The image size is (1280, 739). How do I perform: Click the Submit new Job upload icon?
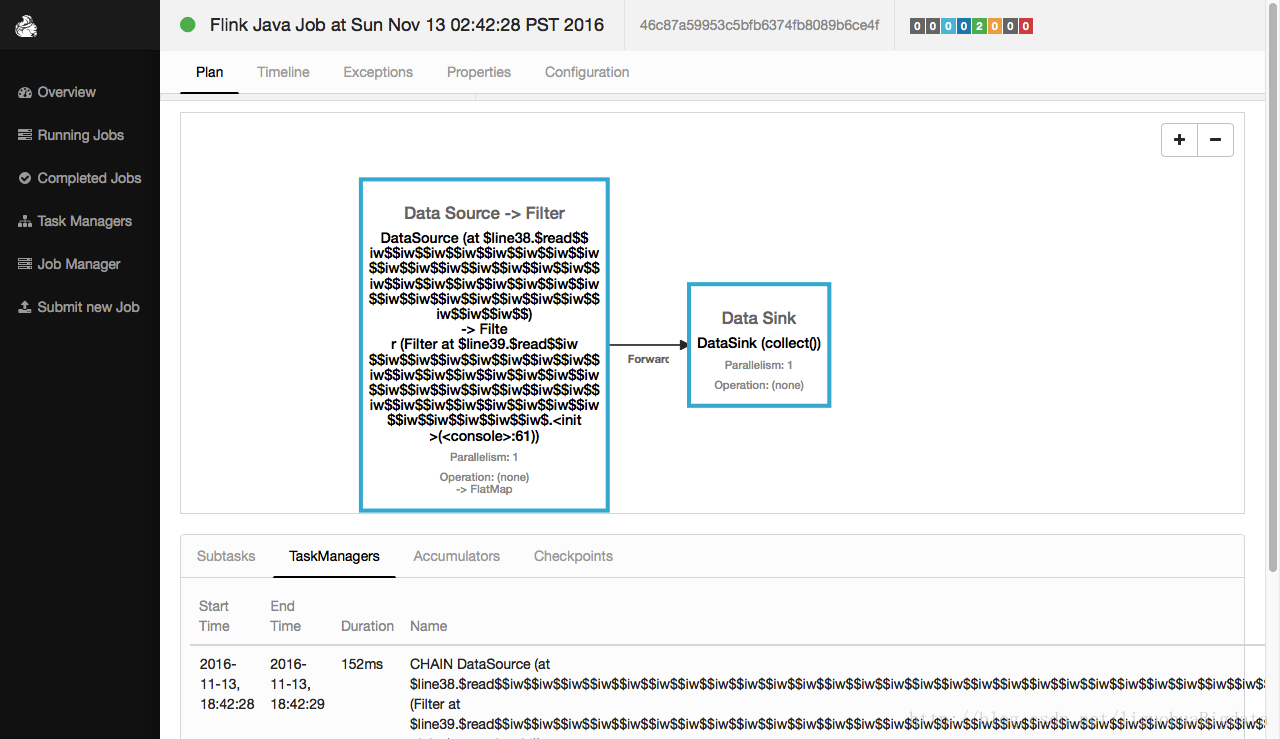click(25, 307)
